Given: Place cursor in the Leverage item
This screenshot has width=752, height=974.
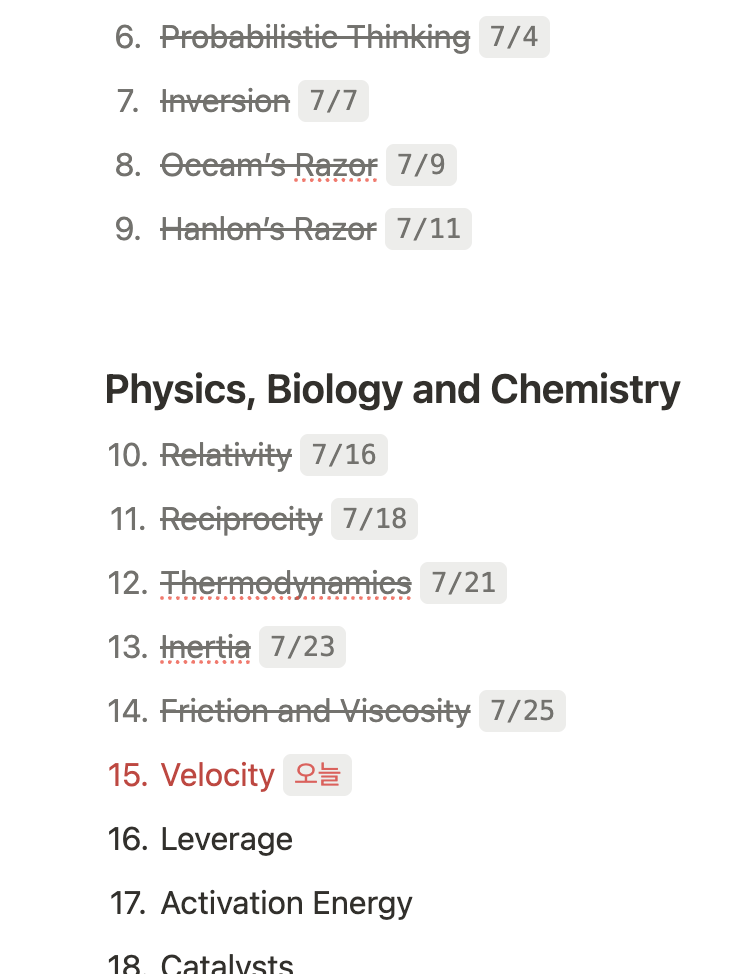Looking at the screenshot, I should click(227, 840).
